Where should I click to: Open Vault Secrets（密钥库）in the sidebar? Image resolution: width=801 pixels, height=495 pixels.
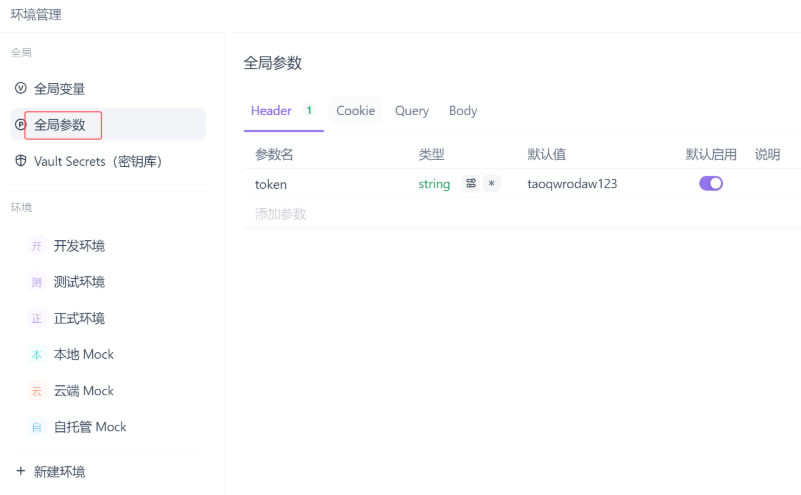click(98, 161)
